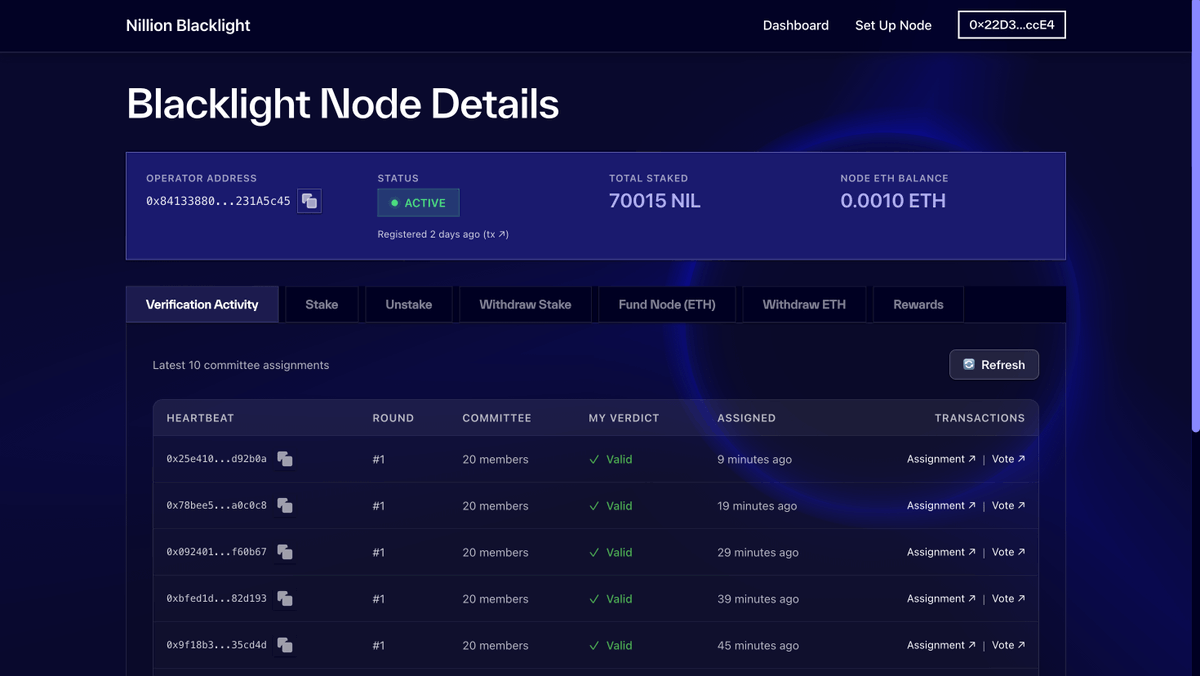Click Set Up Node in the navigation bar
The width and height of the screenshot is (1200, 676).
[893, 25]
